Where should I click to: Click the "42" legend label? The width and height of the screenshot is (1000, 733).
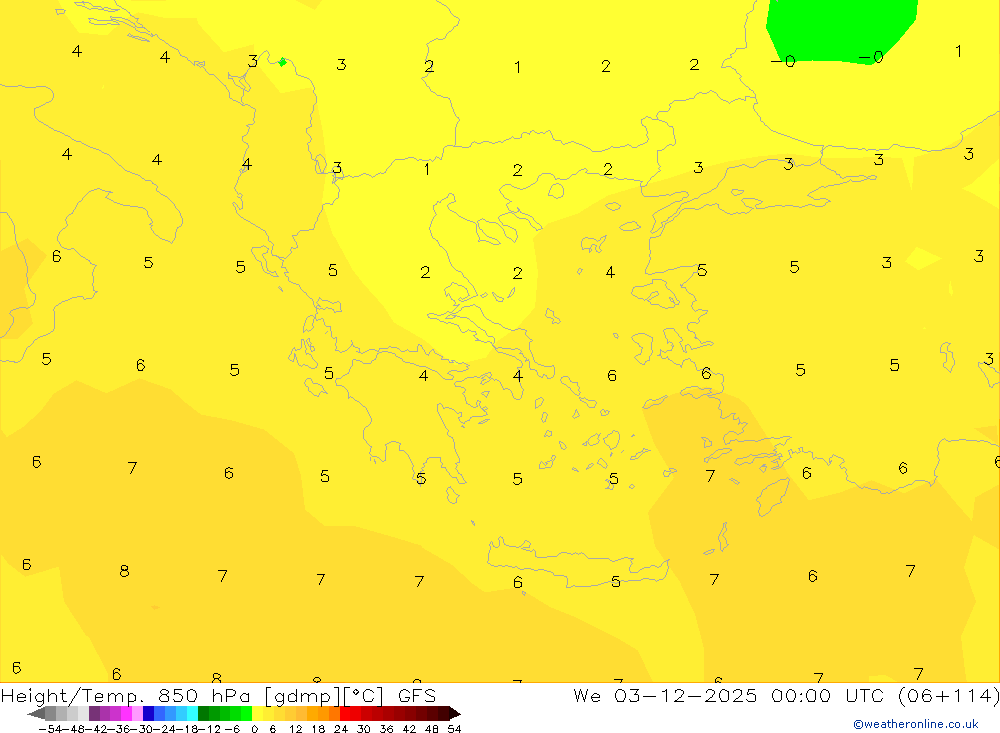click(x=409, y=729)
